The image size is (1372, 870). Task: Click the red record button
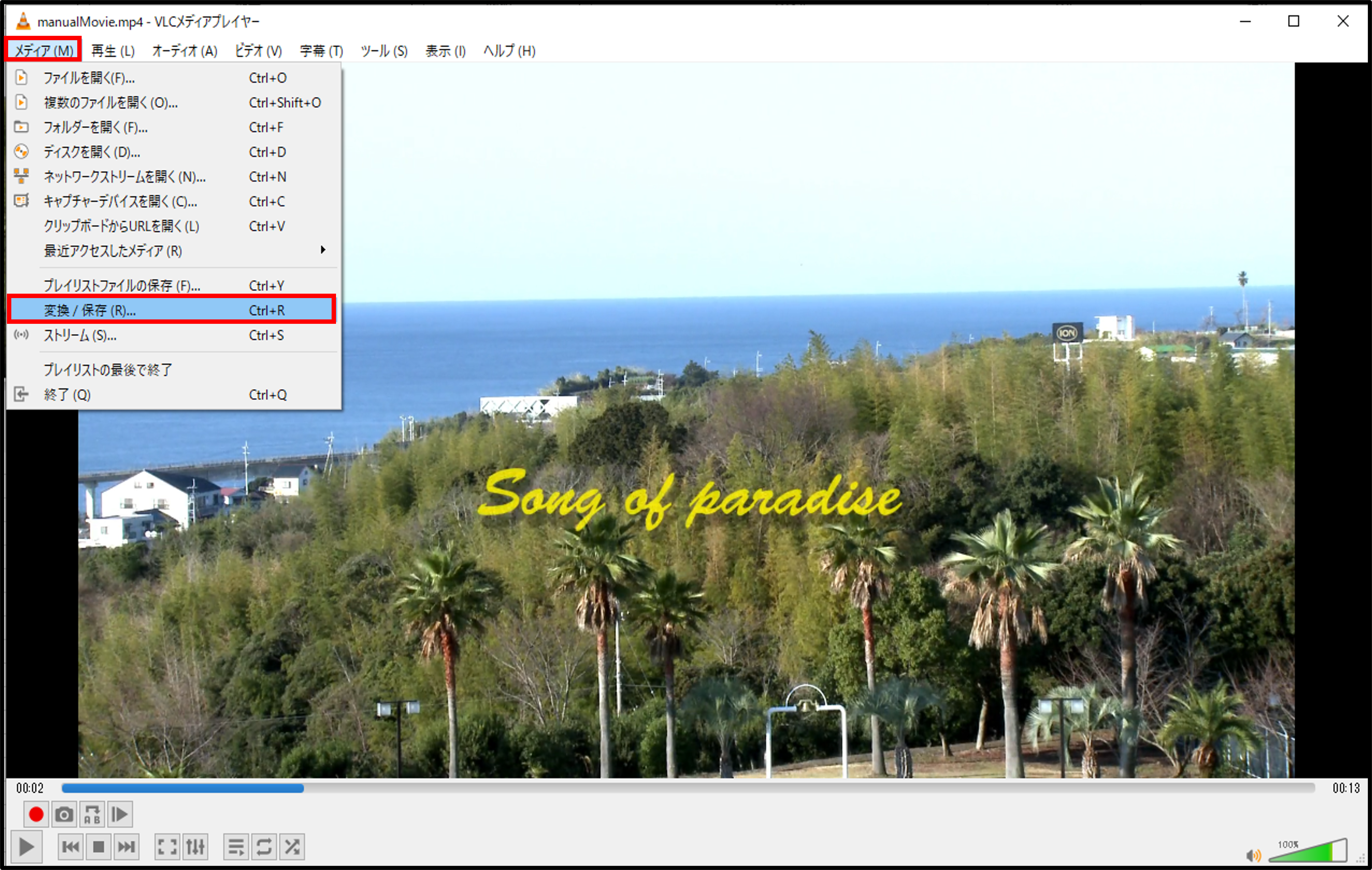pos(36,815)
